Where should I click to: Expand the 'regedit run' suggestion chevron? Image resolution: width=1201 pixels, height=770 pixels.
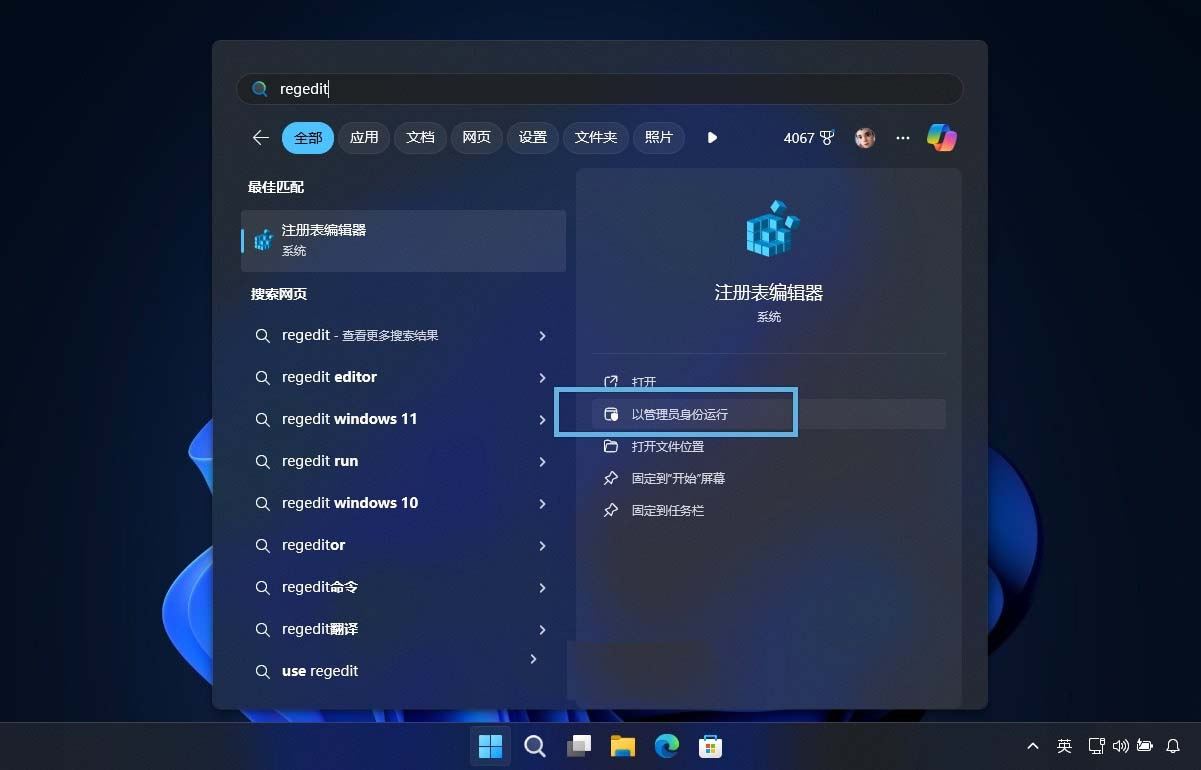(542, 462)
